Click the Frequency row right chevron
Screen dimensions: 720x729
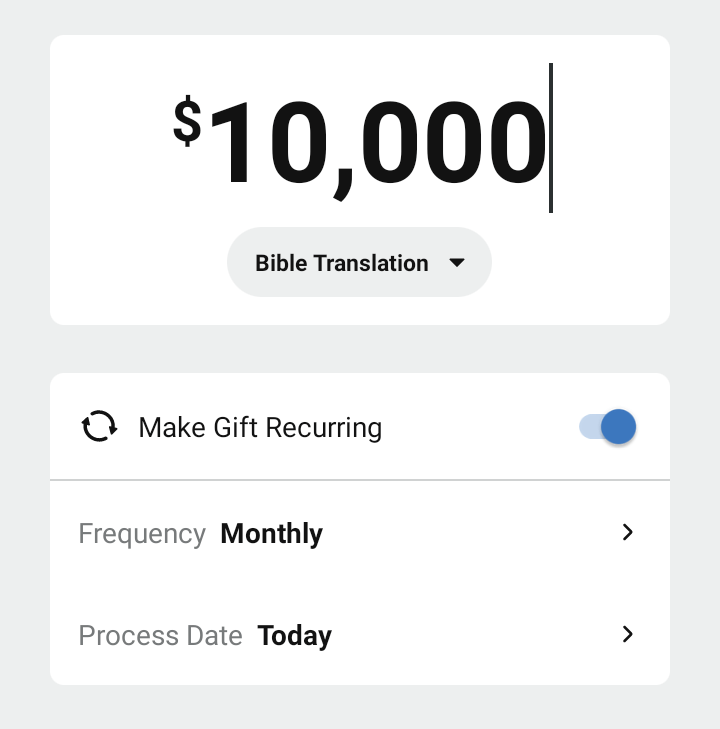click(628, 532)
